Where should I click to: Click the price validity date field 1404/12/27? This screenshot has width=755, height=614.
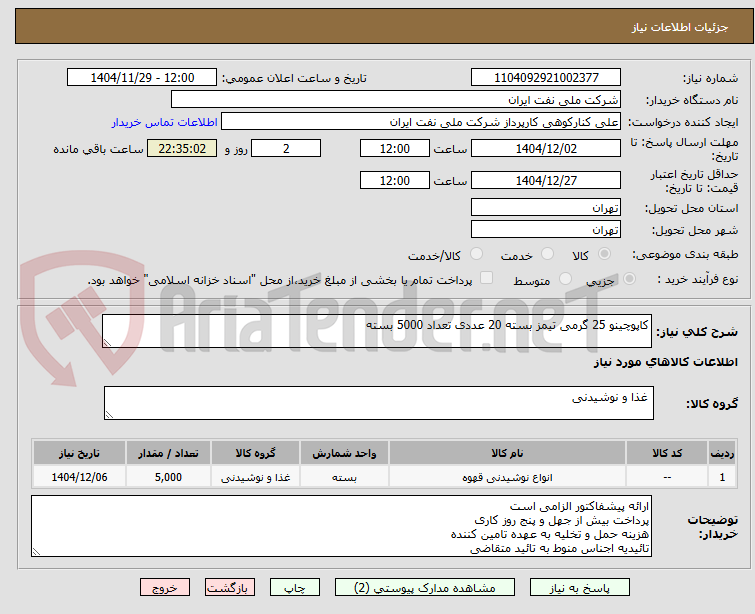point(546,181)
